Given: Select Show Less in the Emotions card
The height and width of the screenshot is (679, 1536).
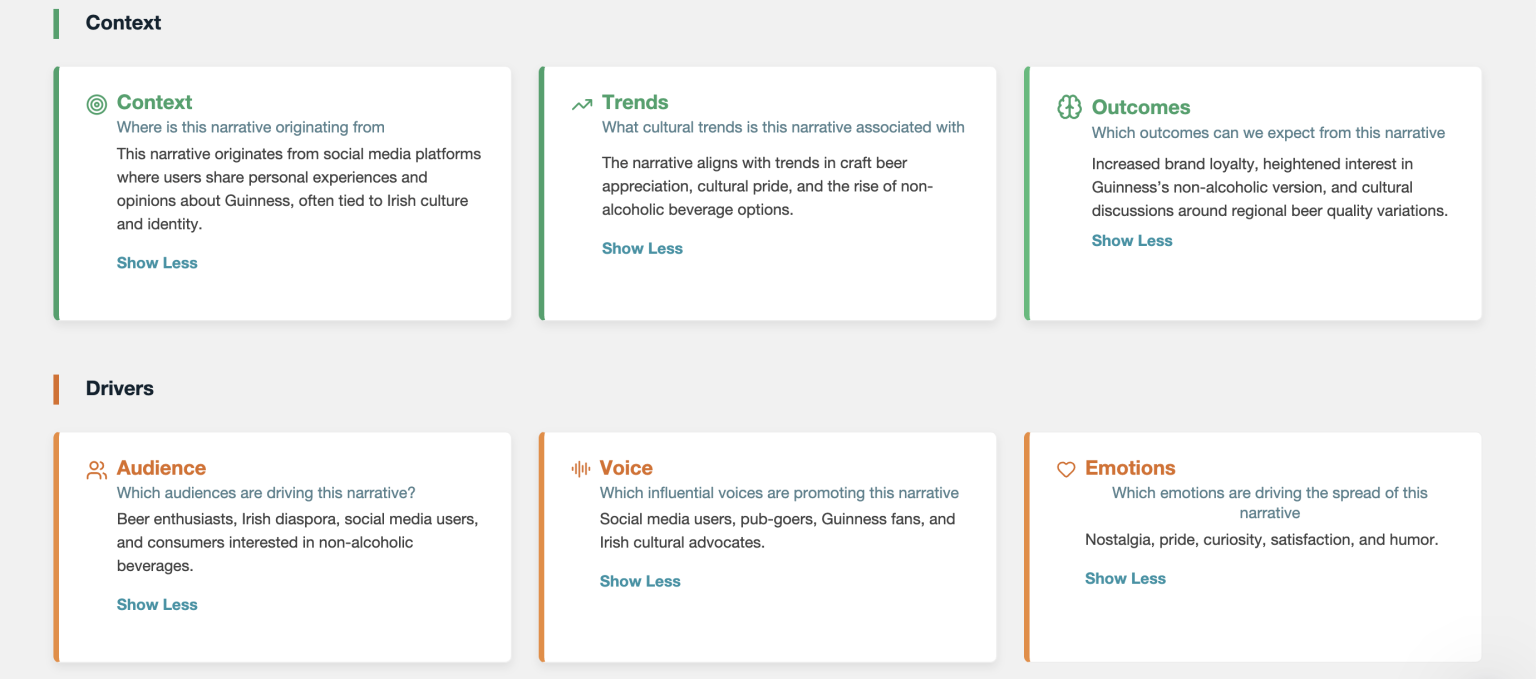Looking at the screenshot, I should (1125, 579).
